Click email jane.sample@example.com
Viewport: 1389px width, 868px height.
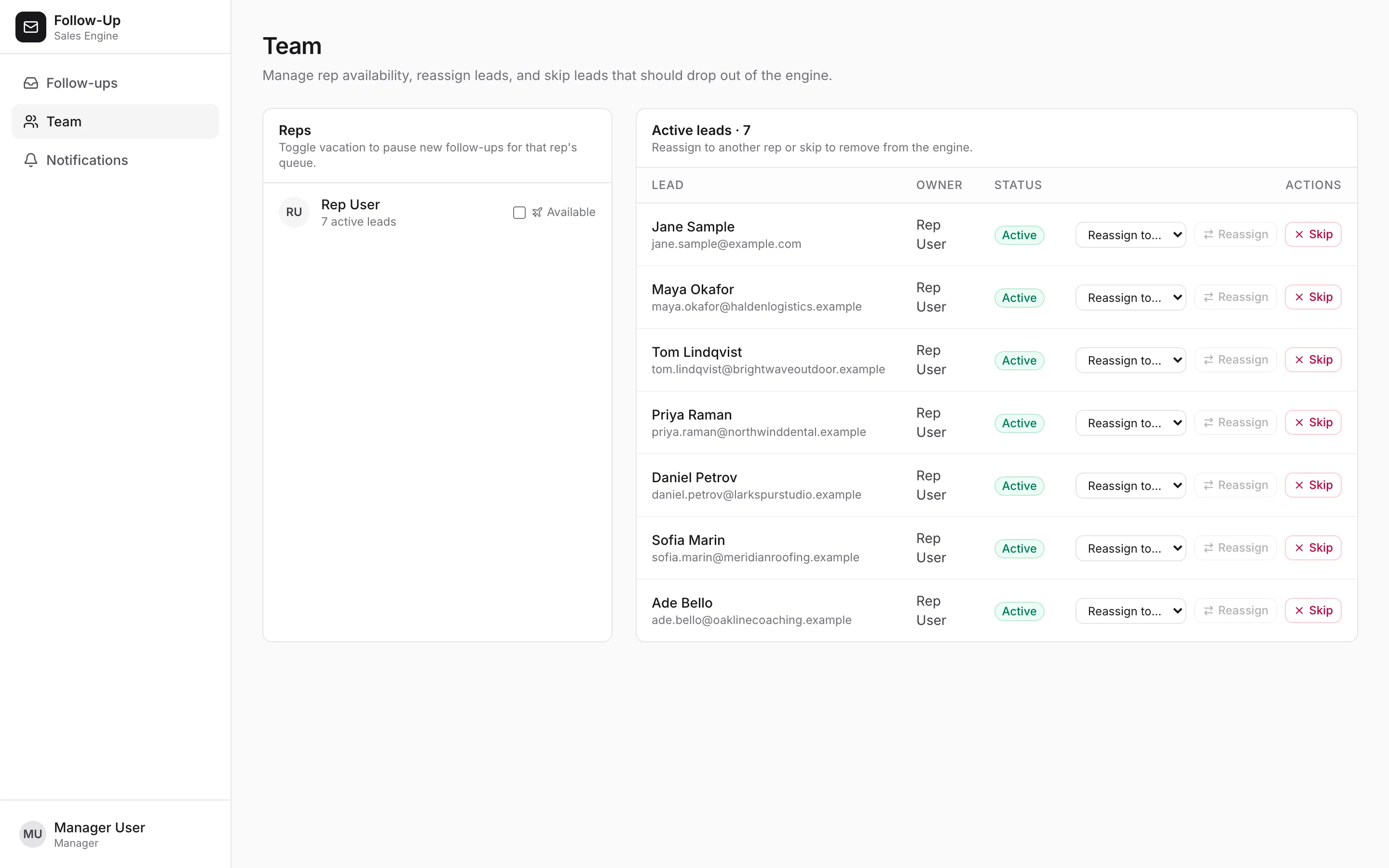[726, 244]
